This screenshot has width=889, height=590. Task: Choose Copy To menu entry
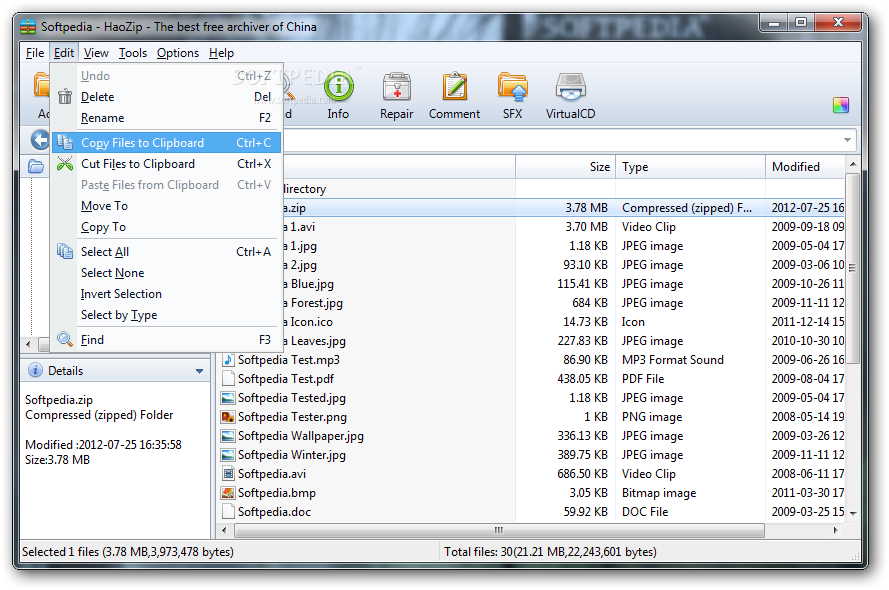[166, 227]
